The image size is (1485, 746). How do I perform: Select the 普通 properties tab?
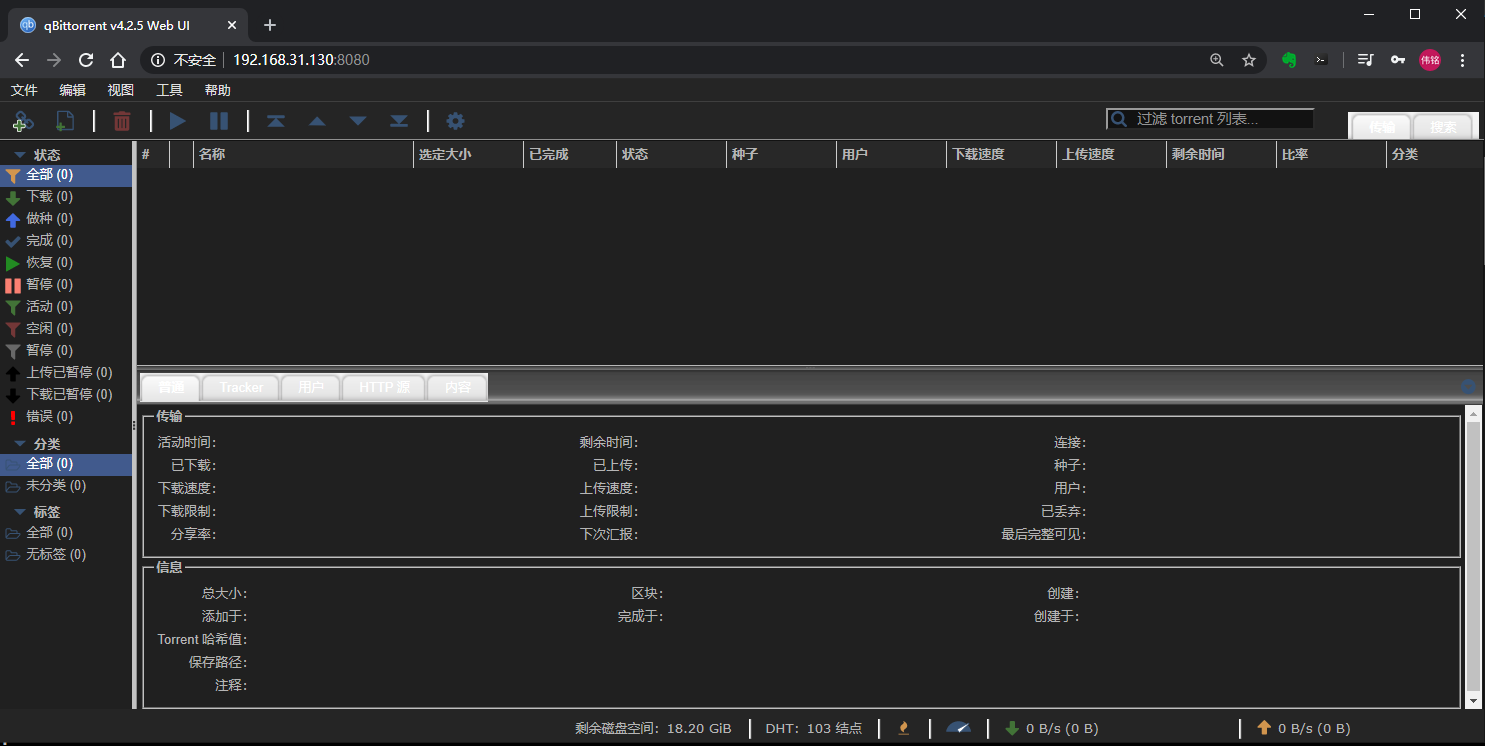(x=171, y=387)
